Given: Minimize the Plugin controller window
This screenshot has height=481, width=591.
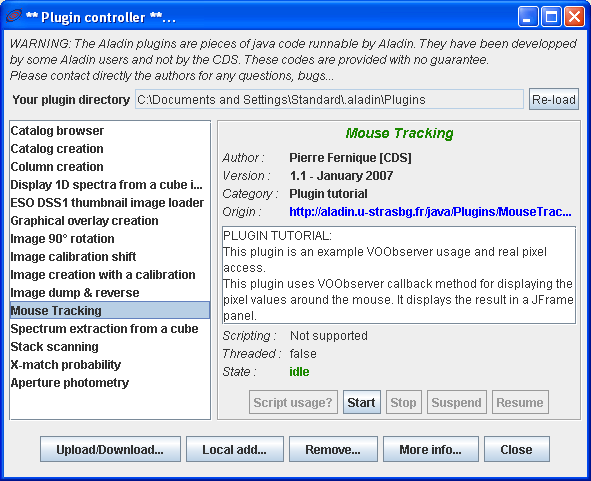Looking at the screenshot, I should click(x=528, y=17).
